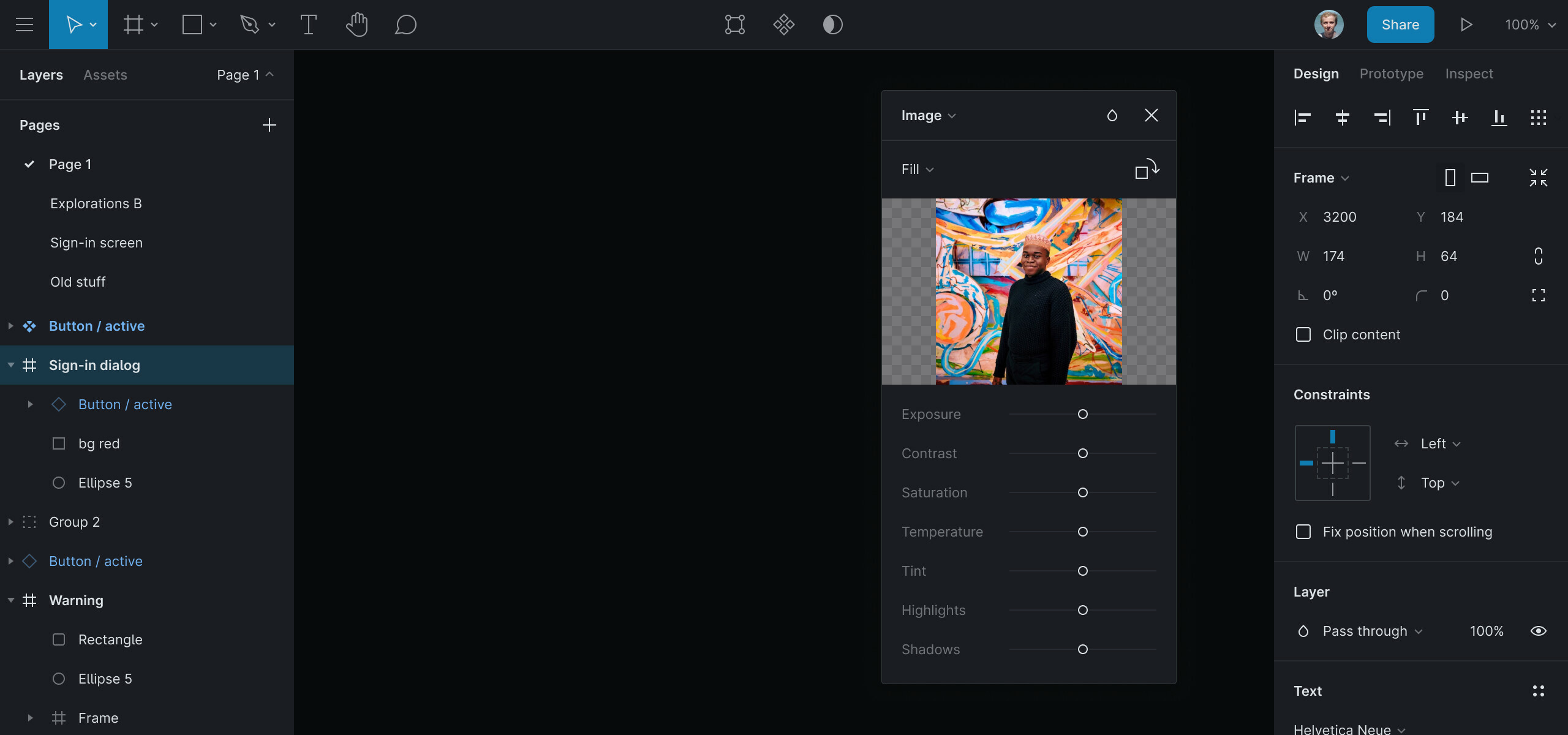Viewport: 1568px width, 735px height.
Task: Switch to the Prototype tab
Action: coord(1392,73)
